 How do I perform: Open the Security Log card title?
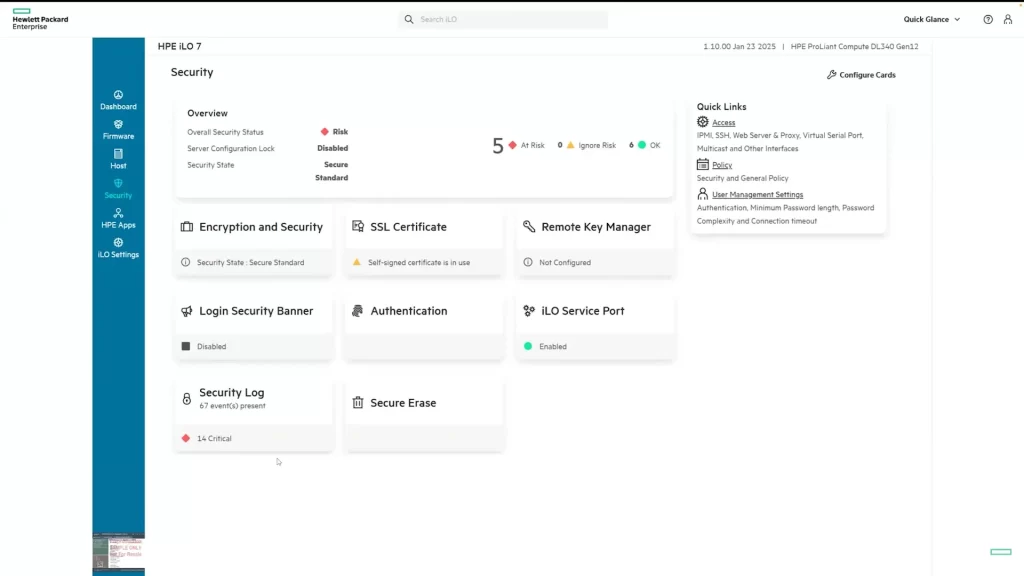[232, 392]
